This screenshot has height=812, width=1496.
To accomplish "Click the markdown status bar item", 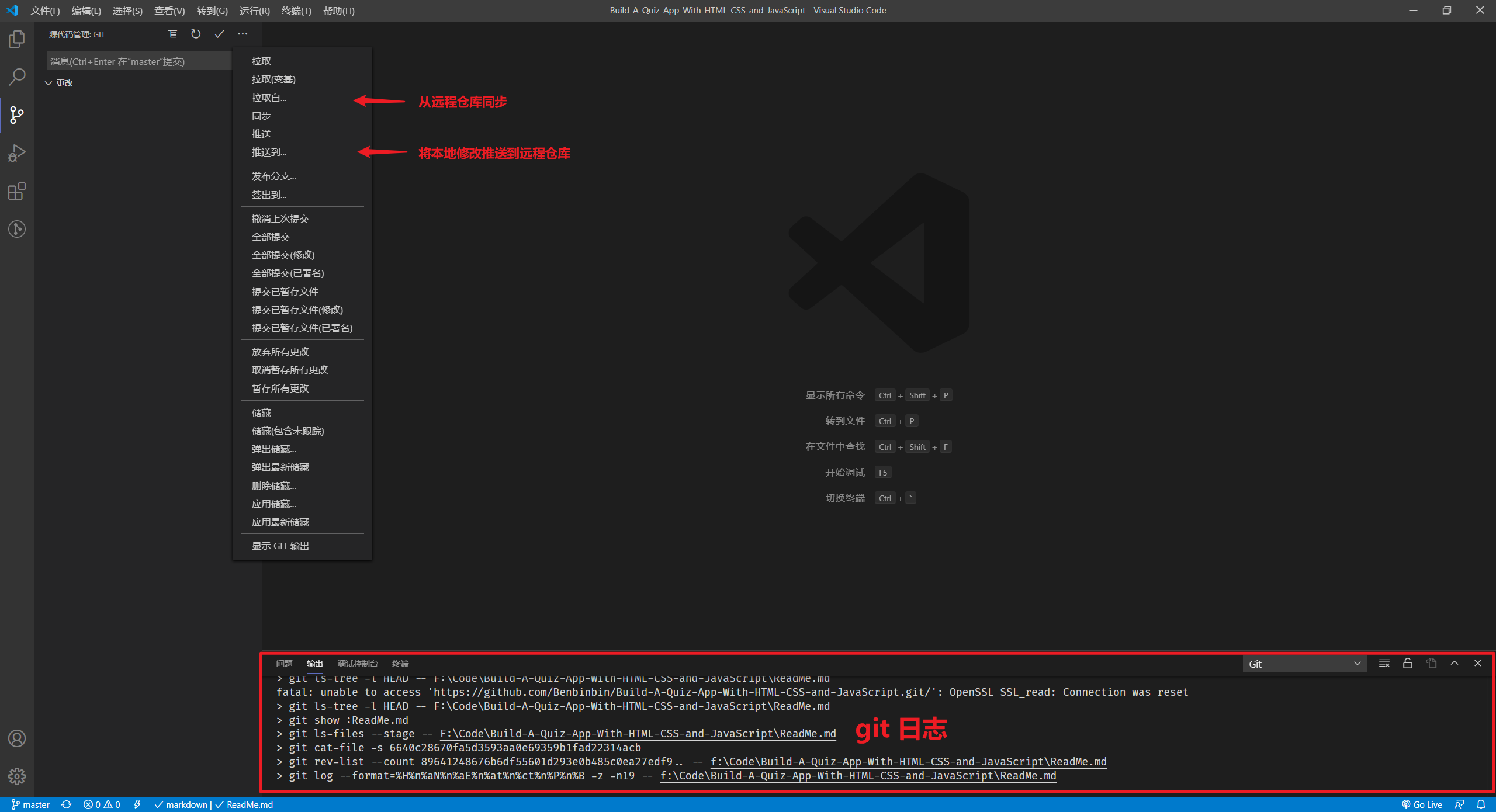I will tap(181, 805).
